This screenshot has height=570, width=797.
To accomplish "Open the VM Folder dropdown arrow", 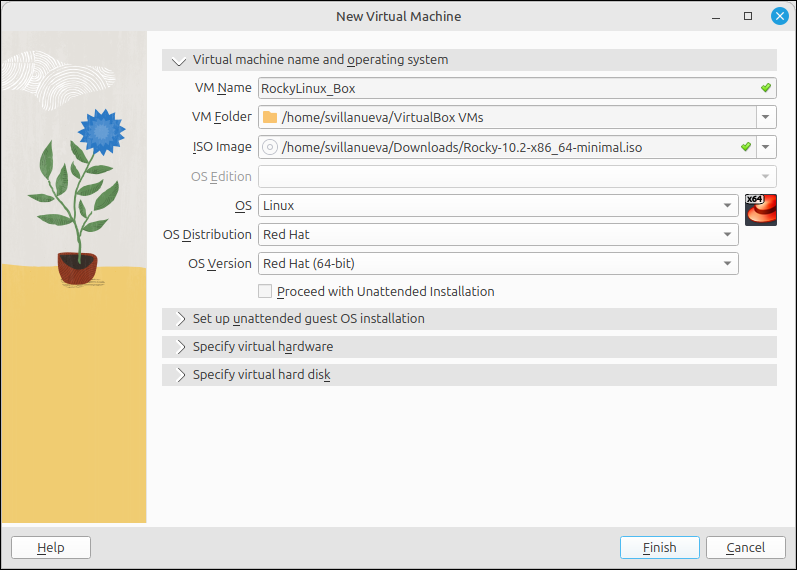I will 765,117.
